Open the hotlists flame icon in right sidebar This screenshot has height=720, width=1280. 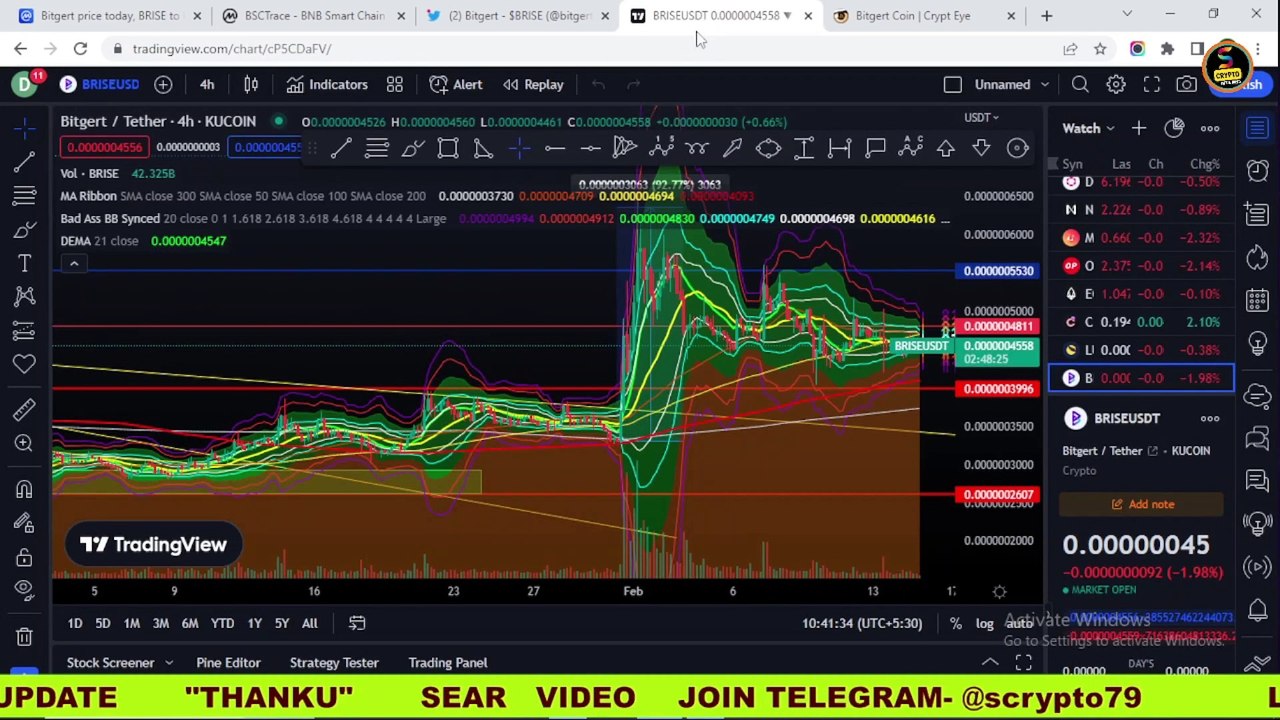1258,257
